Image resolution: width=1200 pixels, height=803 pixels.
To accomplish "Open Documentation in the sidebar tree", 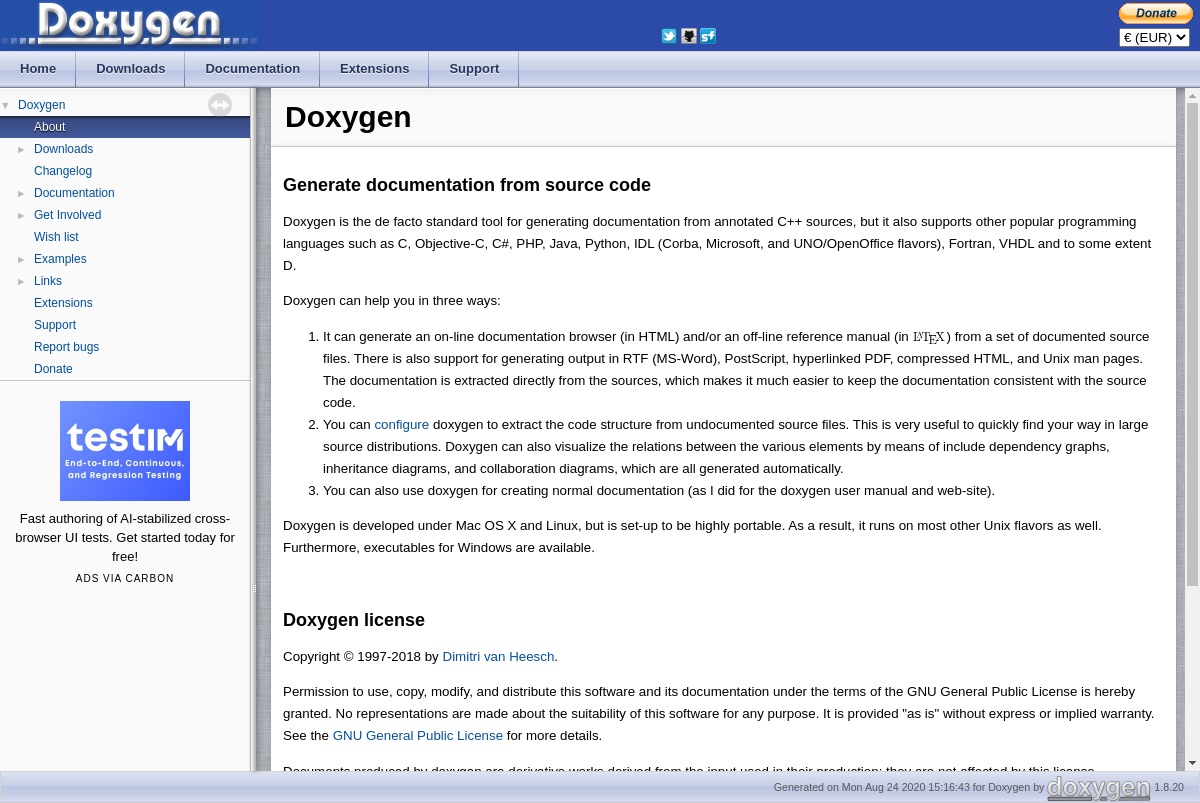I will [74, 193].
